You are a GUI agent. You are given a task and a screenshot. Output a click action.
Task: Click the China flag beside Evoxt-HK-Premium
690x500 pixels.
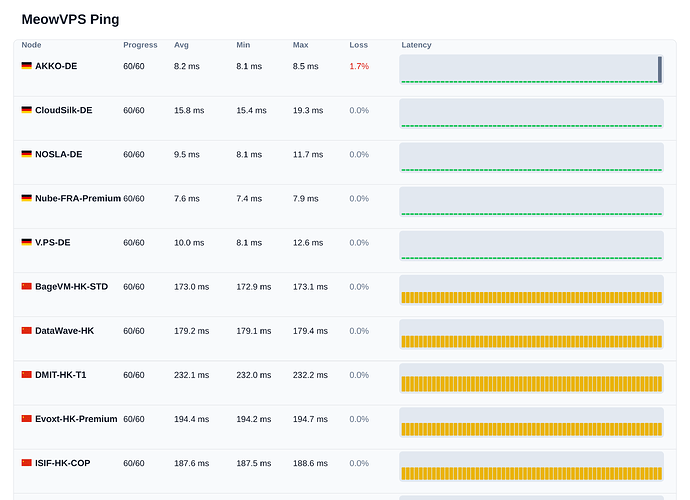click(26, 419)
